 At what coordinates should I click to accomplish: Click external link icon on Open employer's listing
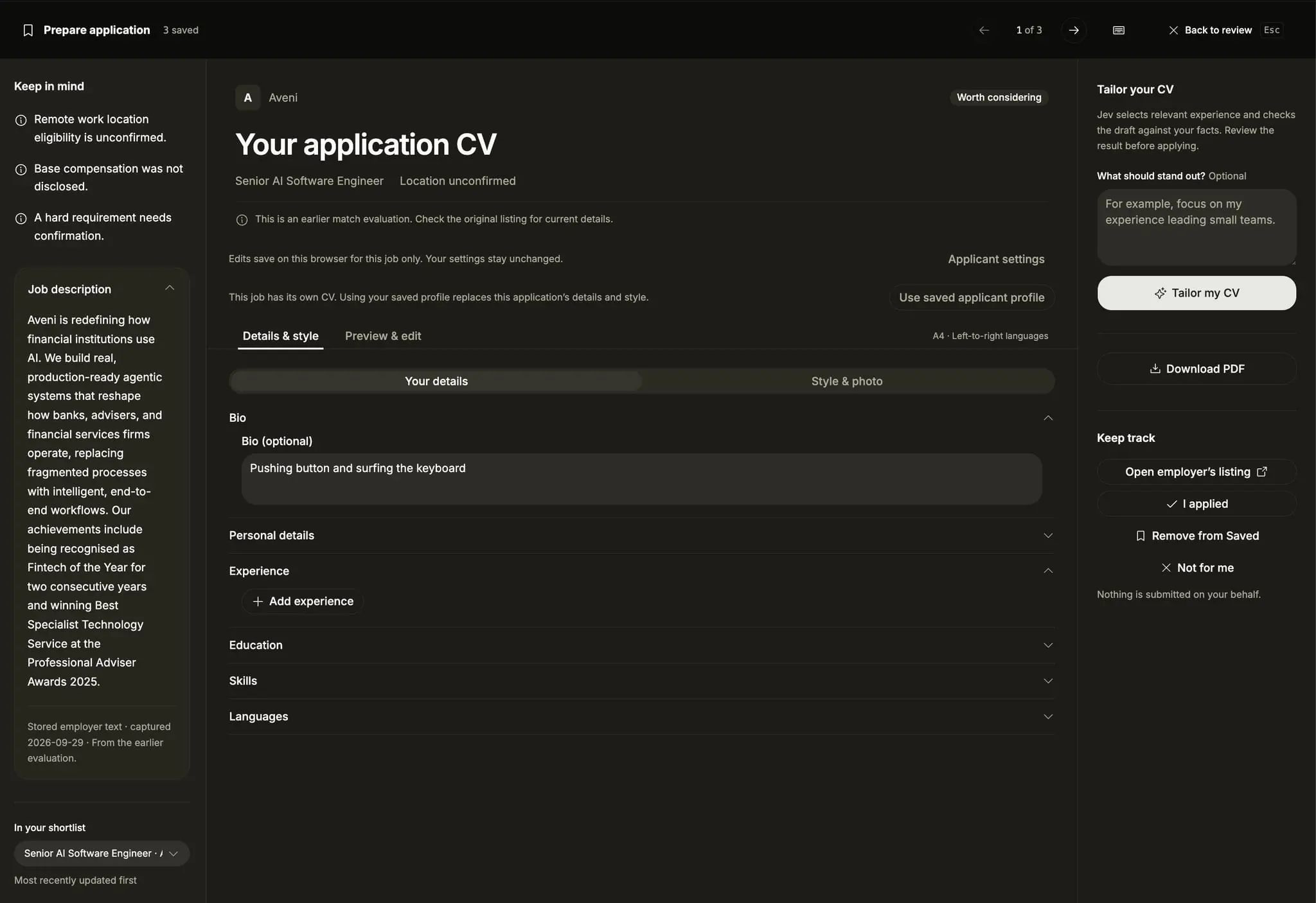click(1262, 471)
